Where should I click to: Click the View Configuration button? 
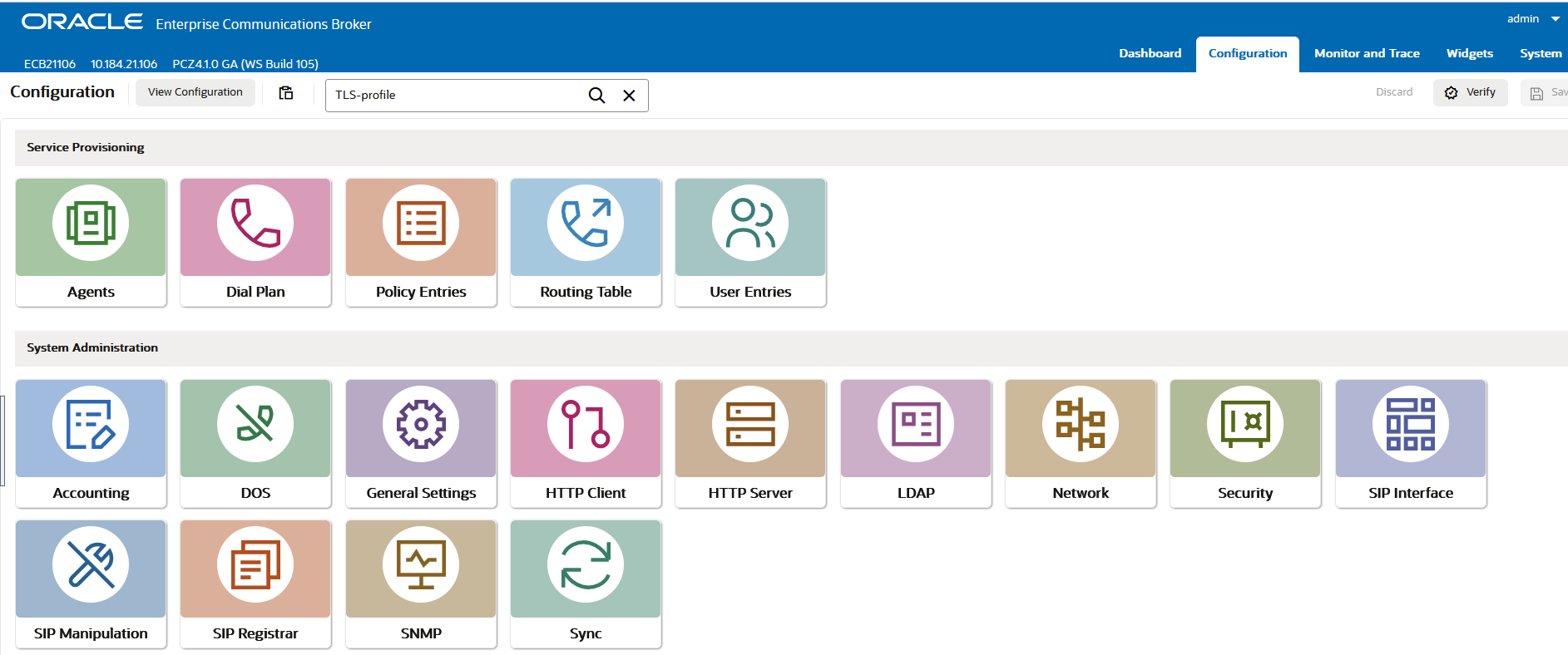[195, 92]
